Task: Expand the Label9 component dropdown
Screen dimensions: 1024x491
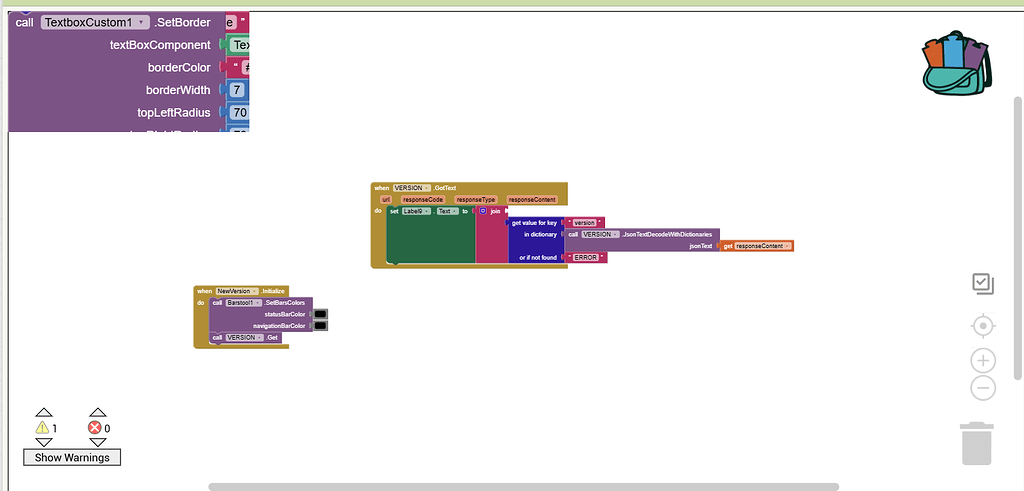Action: (x=417, y=211)
